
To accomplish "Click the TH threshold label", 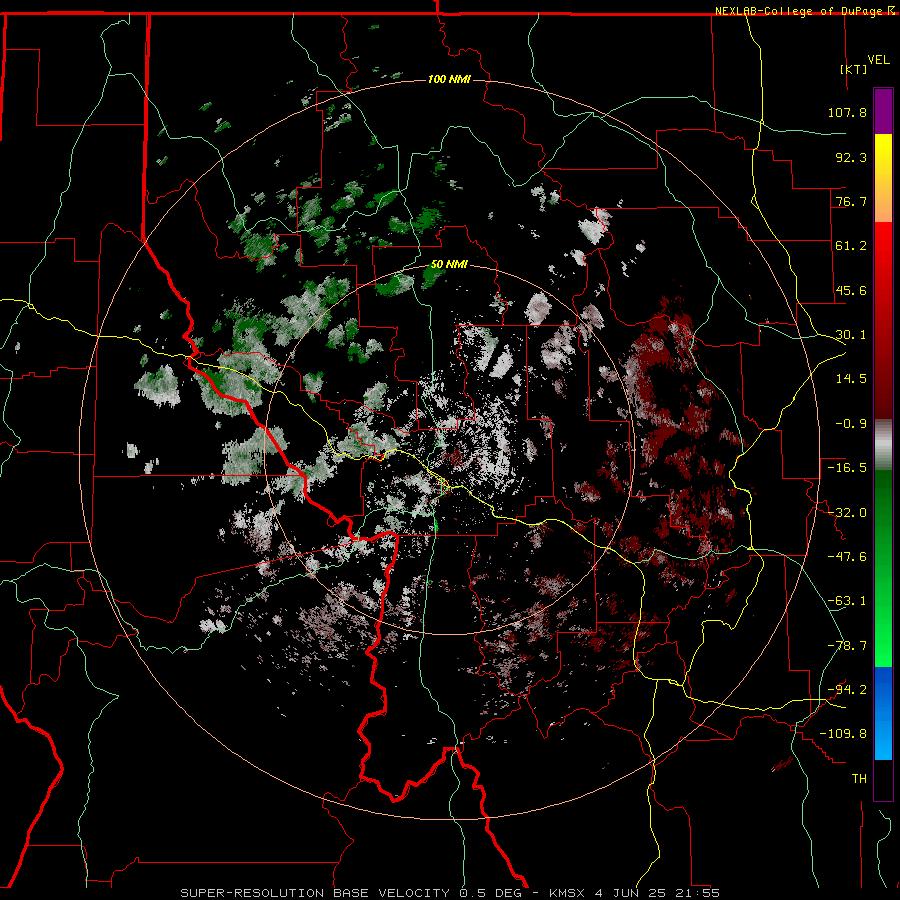I will 859,779.
